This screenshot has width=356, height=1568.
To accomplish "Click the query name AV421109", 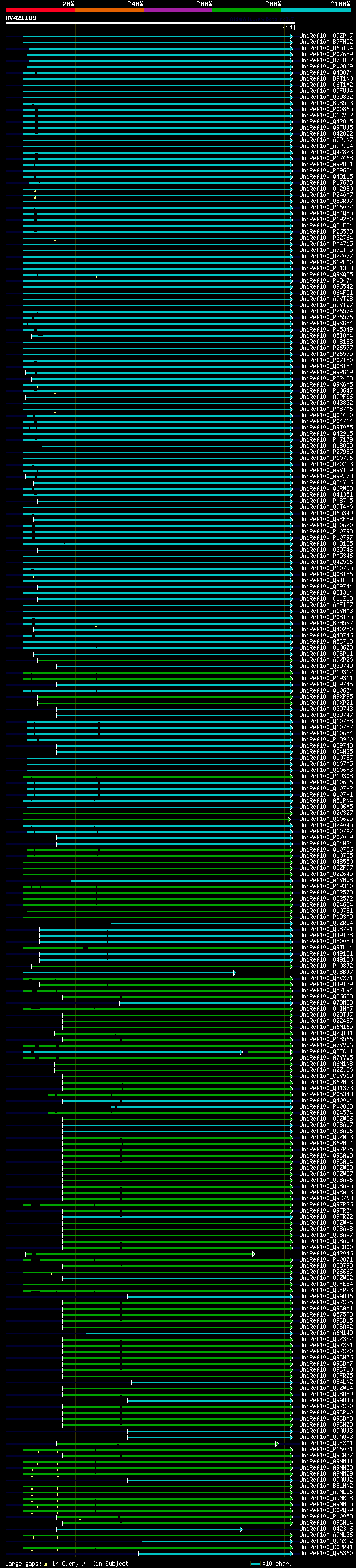I will [21, 18].
